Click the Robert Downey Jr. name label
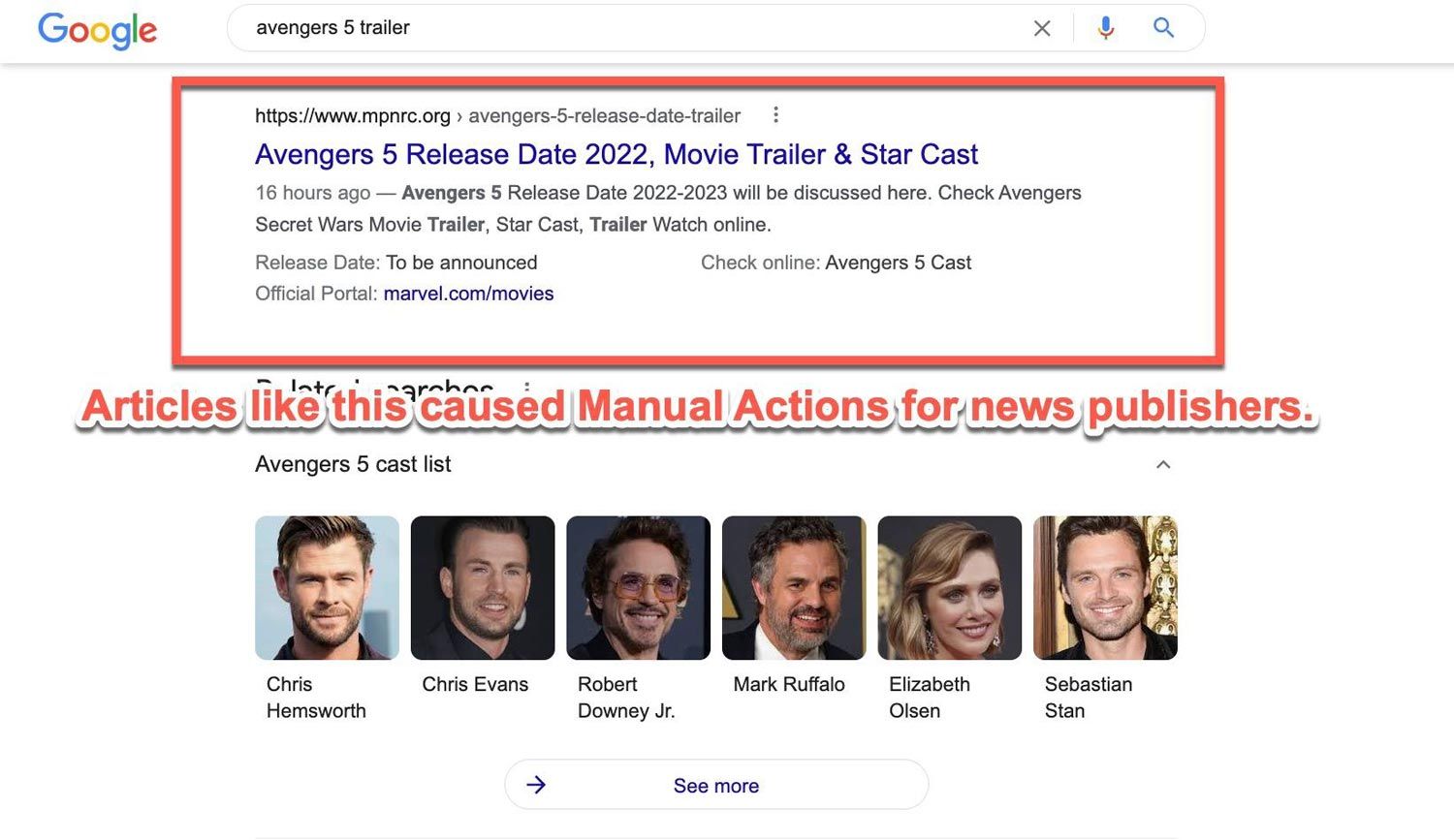1454x840 pixels. [626, 698]
